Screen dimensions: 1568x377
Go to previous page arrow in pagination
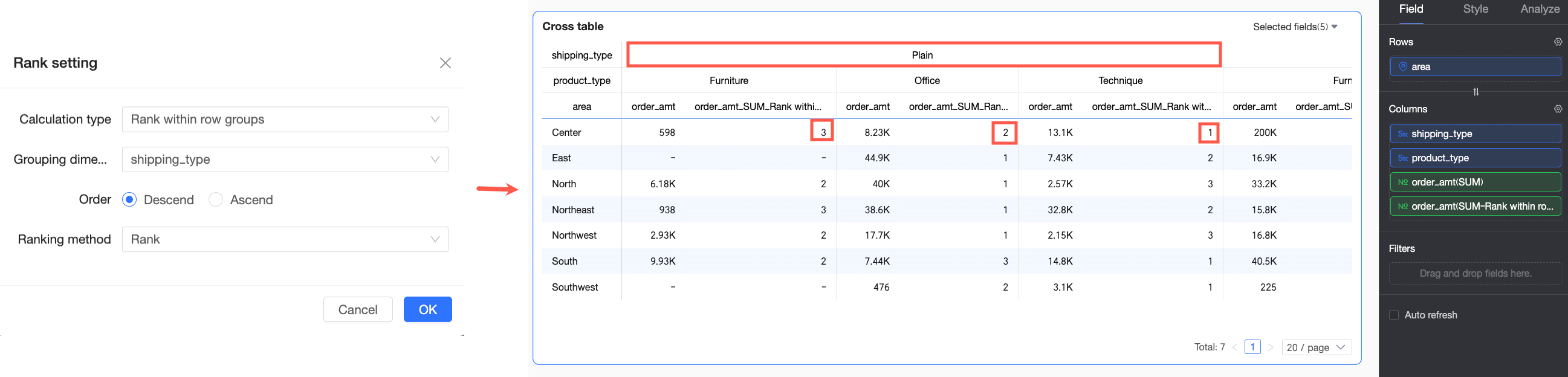1234,347
